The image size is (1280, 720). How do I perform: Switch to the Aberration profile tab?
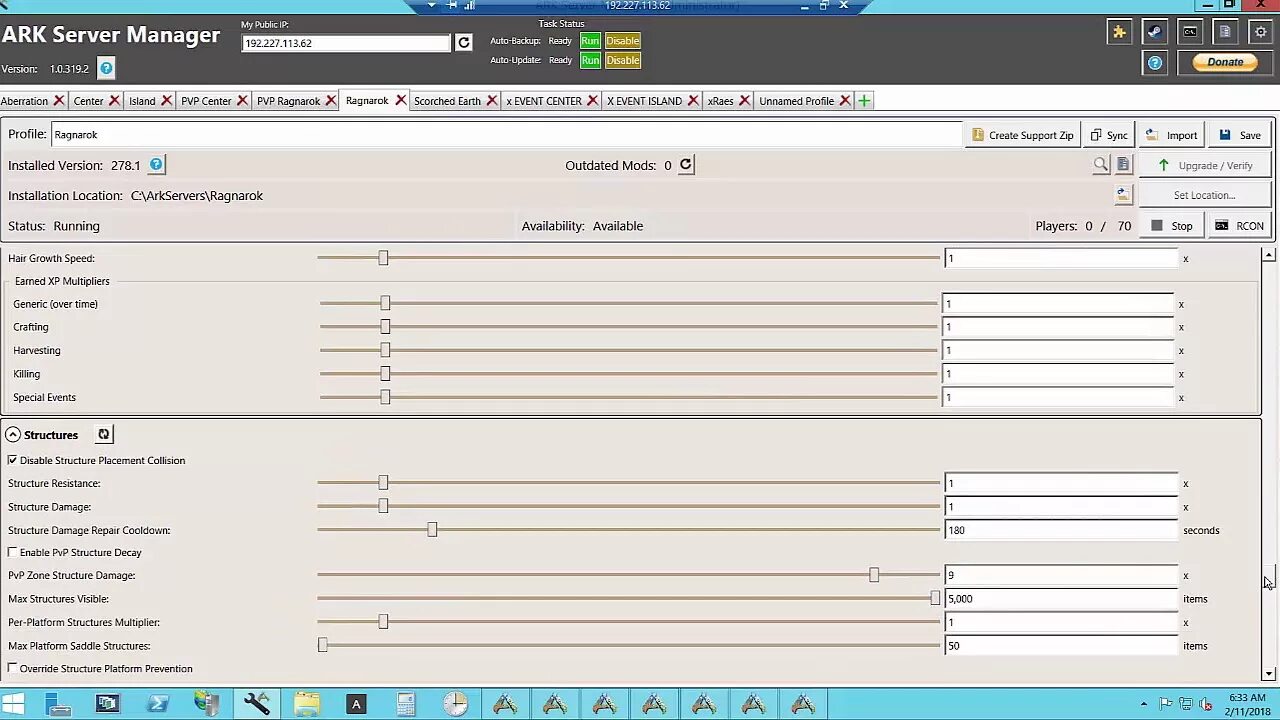coord(24,101)
